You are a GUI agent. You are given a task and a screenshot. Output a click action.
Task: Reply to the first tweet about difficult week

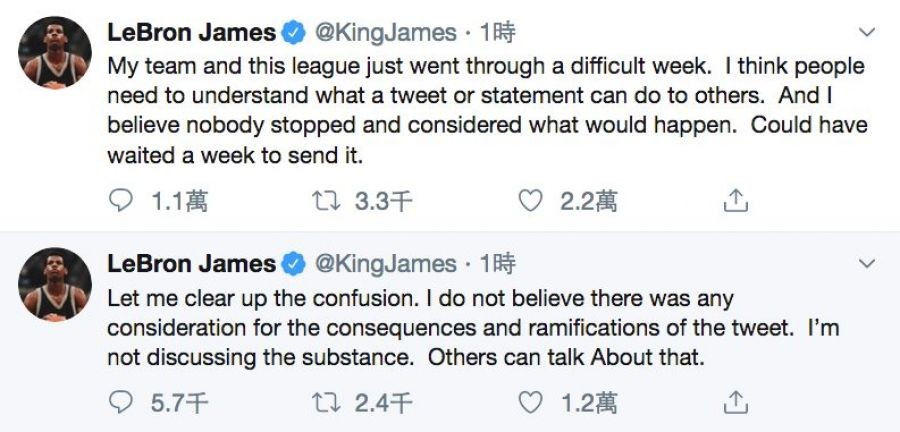point(122,202)
